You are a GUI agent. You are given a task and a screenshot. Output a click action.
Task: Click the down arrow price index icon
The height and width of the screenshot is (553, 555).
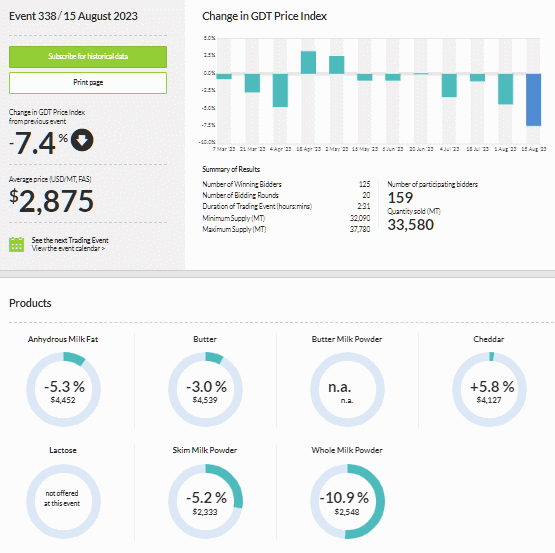tap(82, 140)
